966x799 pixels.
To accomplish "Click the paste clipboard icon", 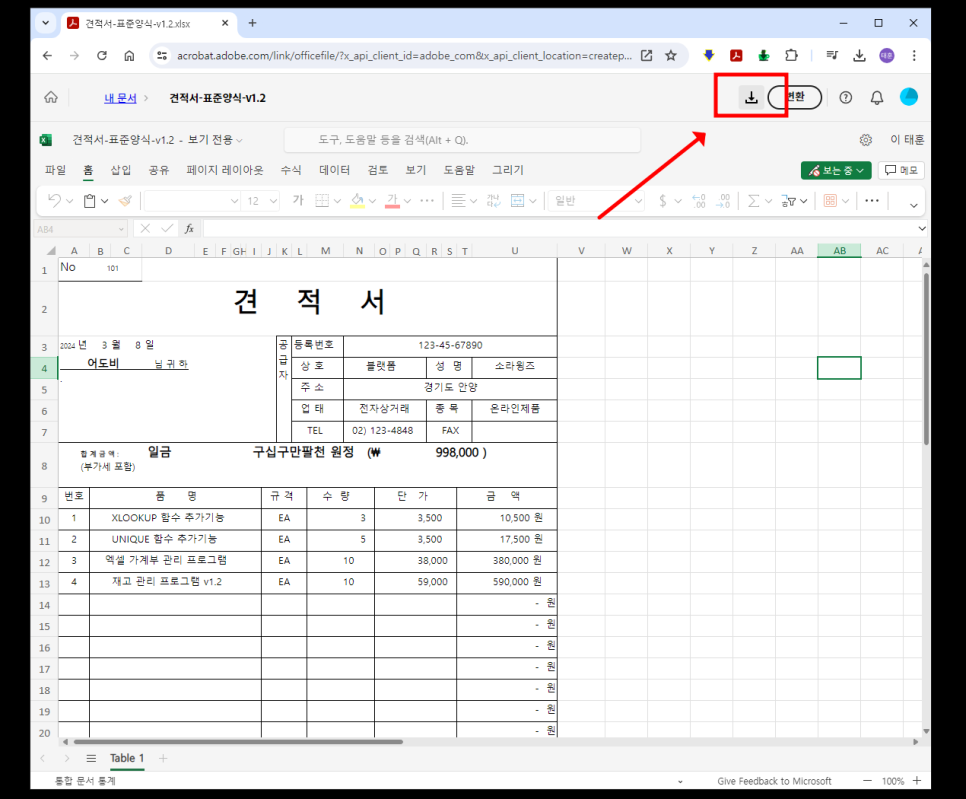I will [x=90, y=201].
